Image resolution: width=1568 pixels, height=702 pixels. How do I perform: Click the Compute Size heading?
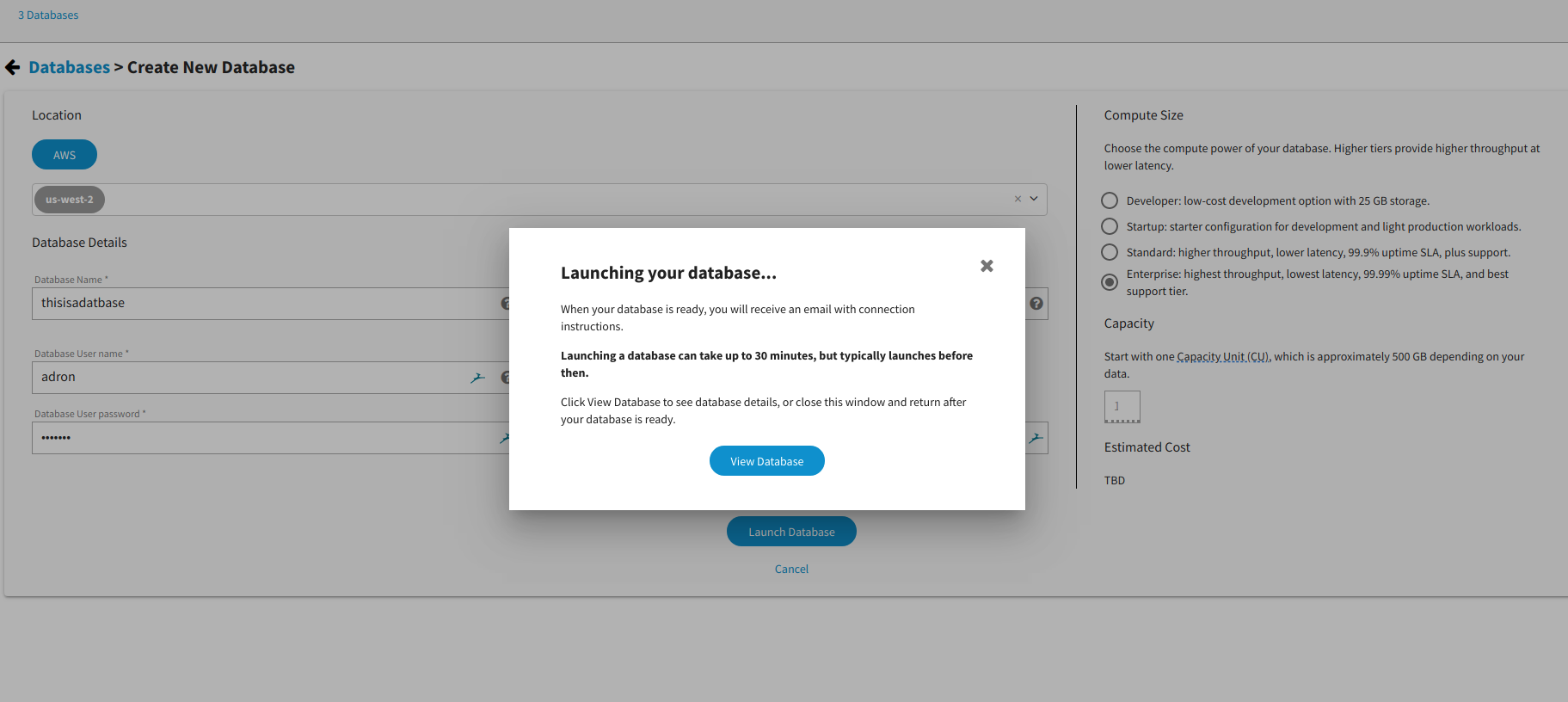click(1144, 115)
